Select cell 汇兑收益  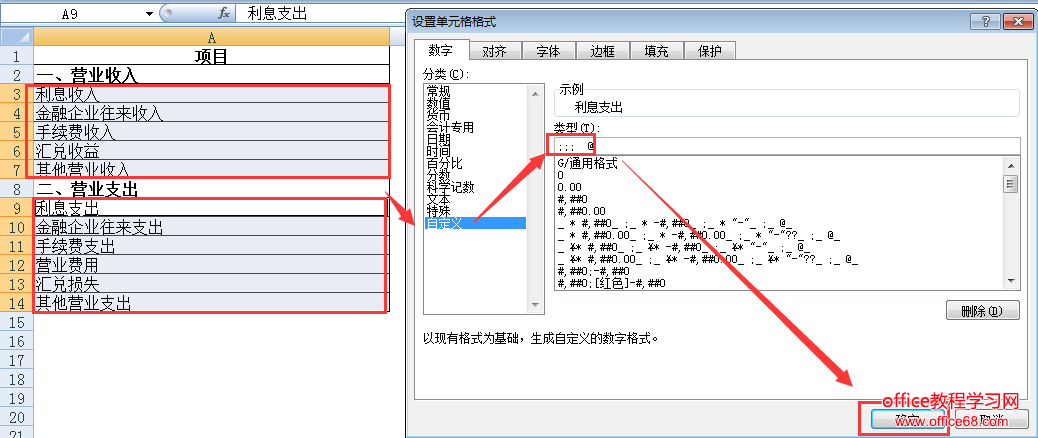pos(211,152)
